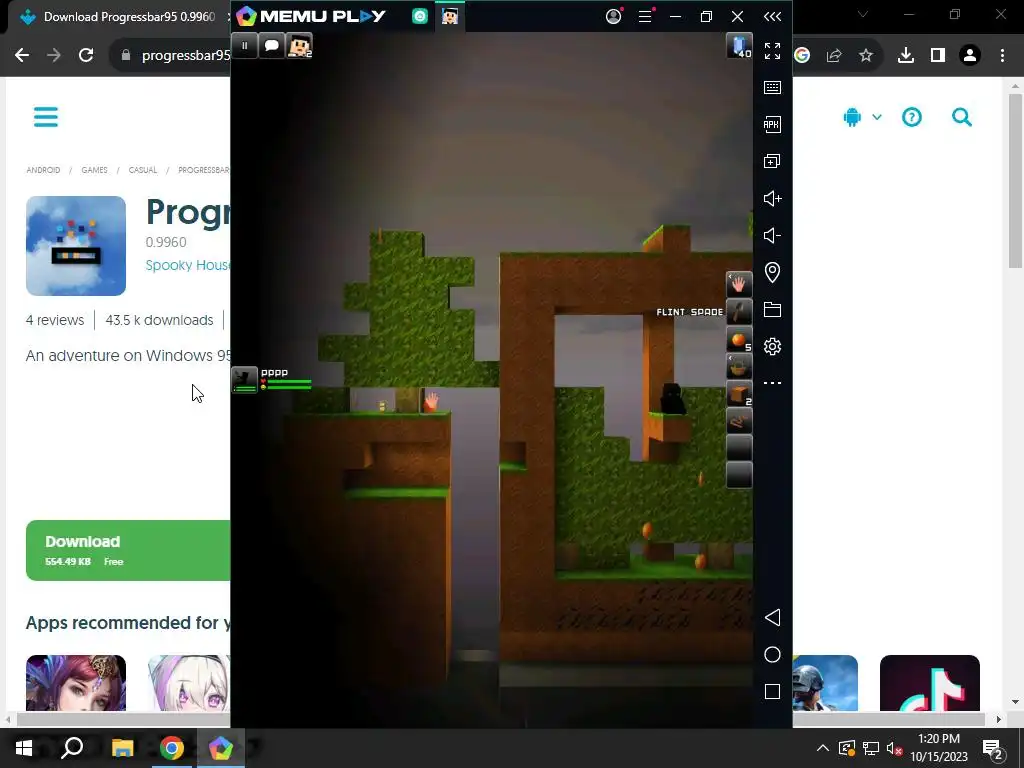
Task: Open the time crystals counter showing 40
Action: [x=739, y=46]
